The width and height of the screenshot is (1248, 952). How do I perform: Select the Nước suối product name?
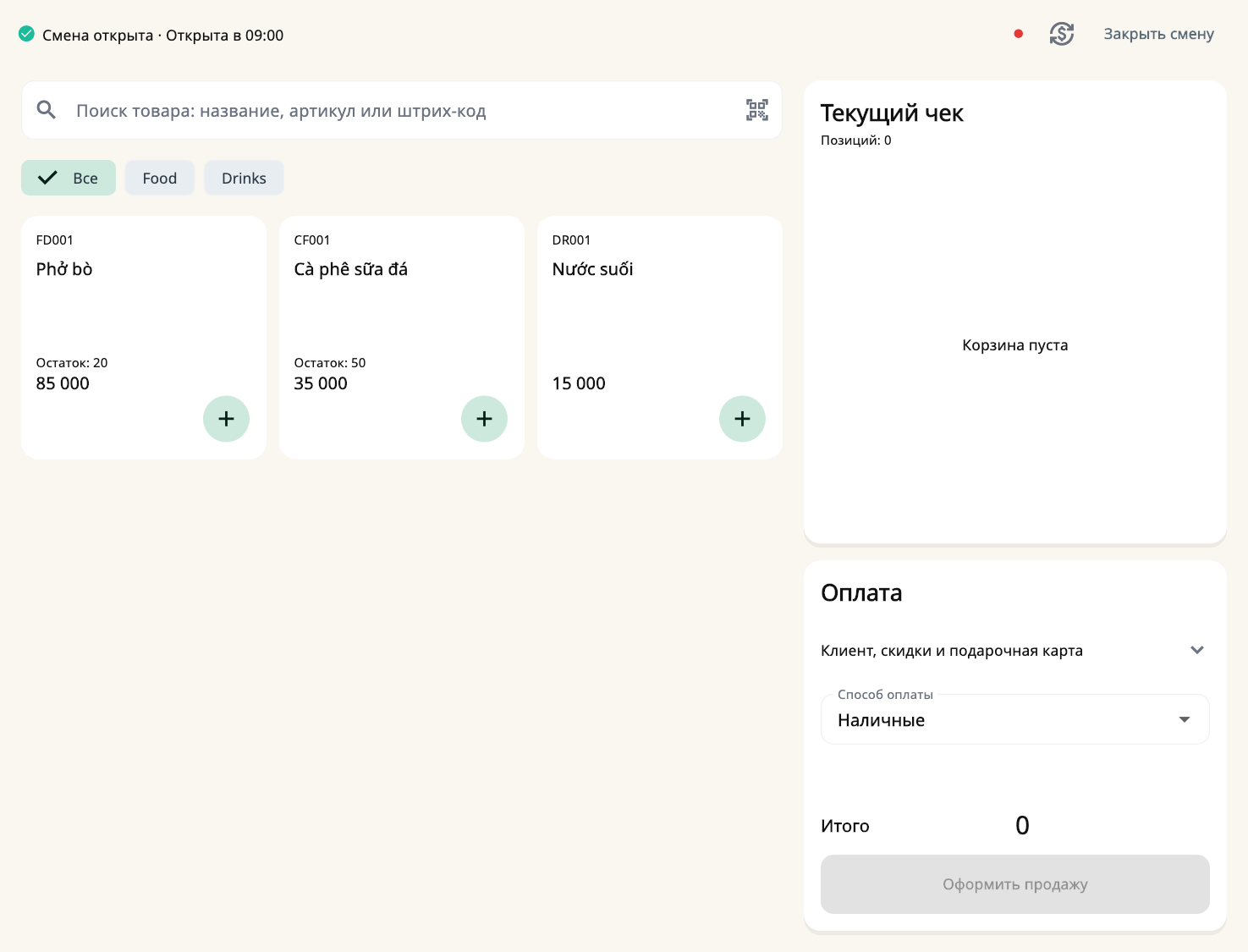click(x=592, y=269)
